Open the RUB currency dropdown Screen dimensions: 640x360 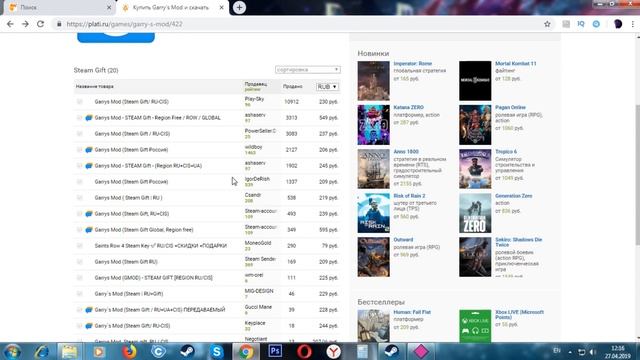327,87
